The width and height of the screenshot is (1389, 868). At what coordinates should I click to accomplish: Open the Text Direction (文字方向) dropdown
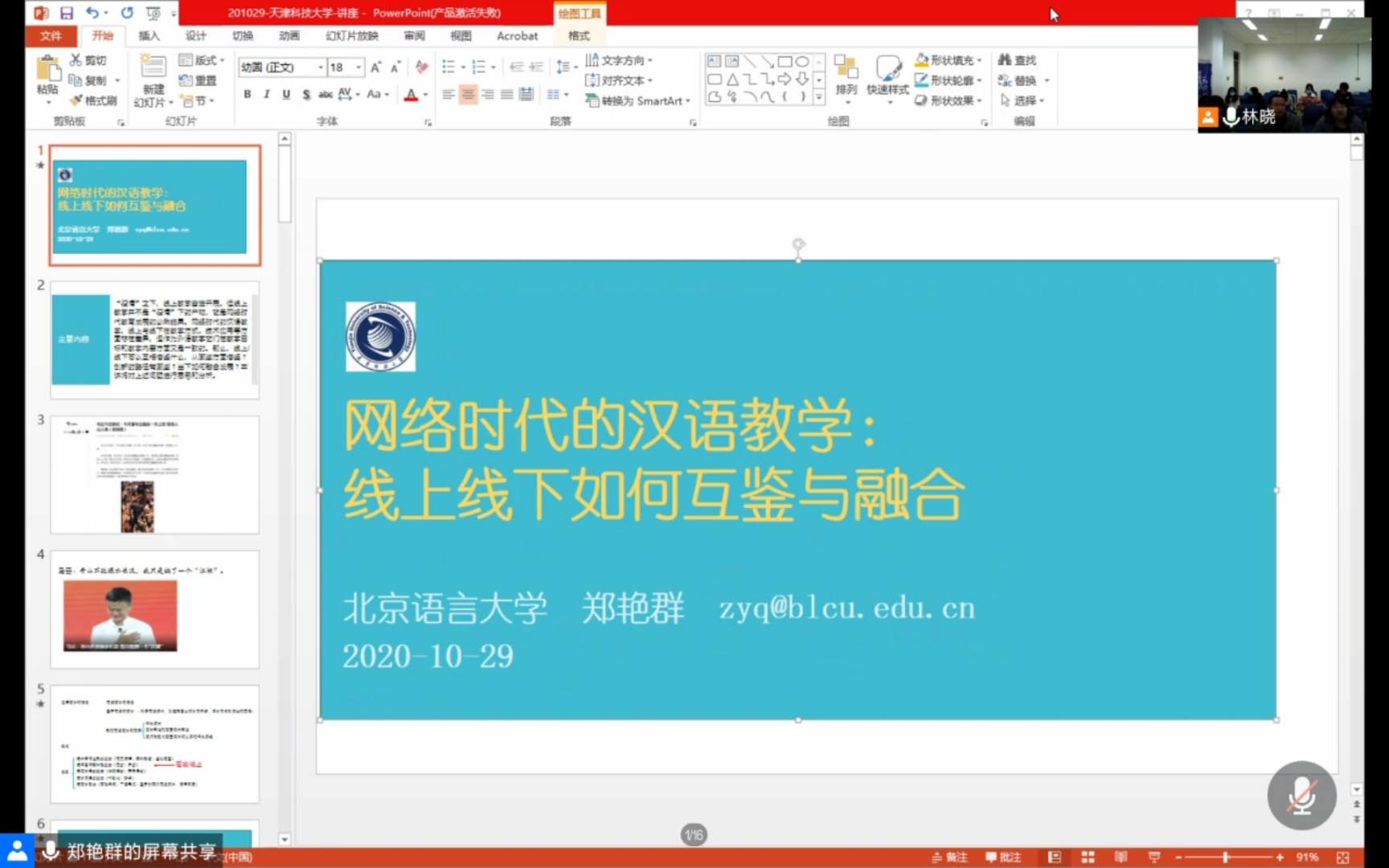(618, 60)
